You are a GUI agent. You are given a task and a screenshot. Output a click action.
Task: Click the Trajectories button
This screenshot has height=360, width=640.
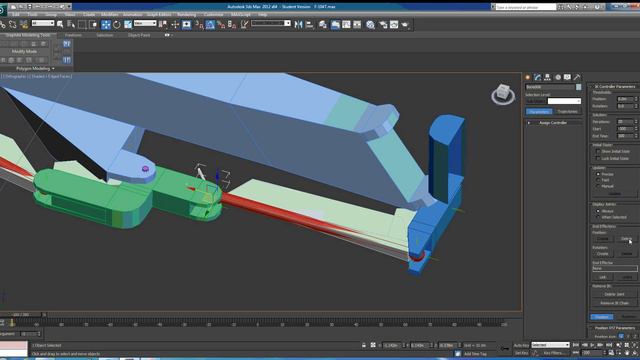click(568, 111)
